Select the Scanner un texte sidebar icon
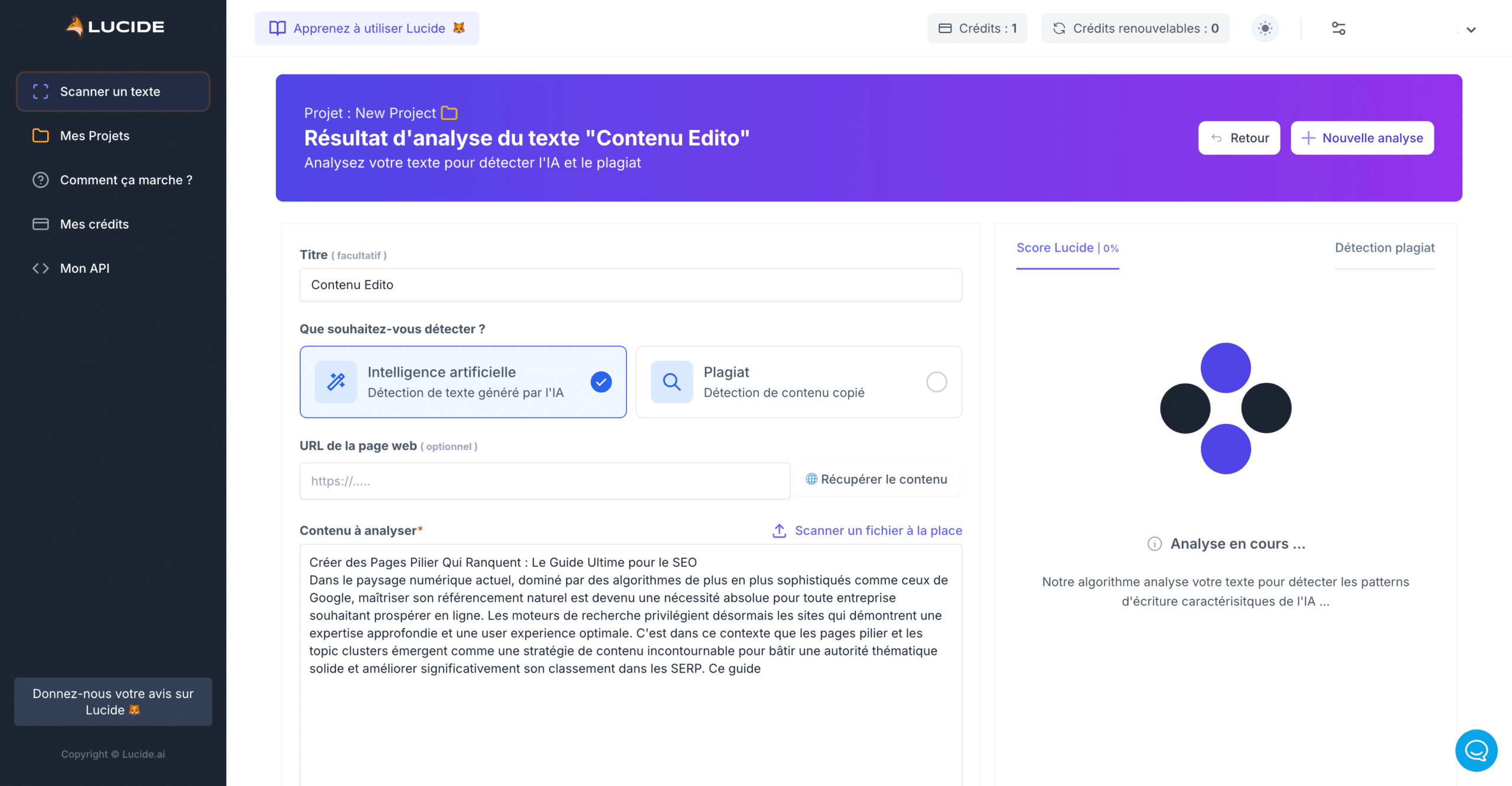The height and width of the screenshot is (786, 1512). pyautogui.click(x=40, y=92)
